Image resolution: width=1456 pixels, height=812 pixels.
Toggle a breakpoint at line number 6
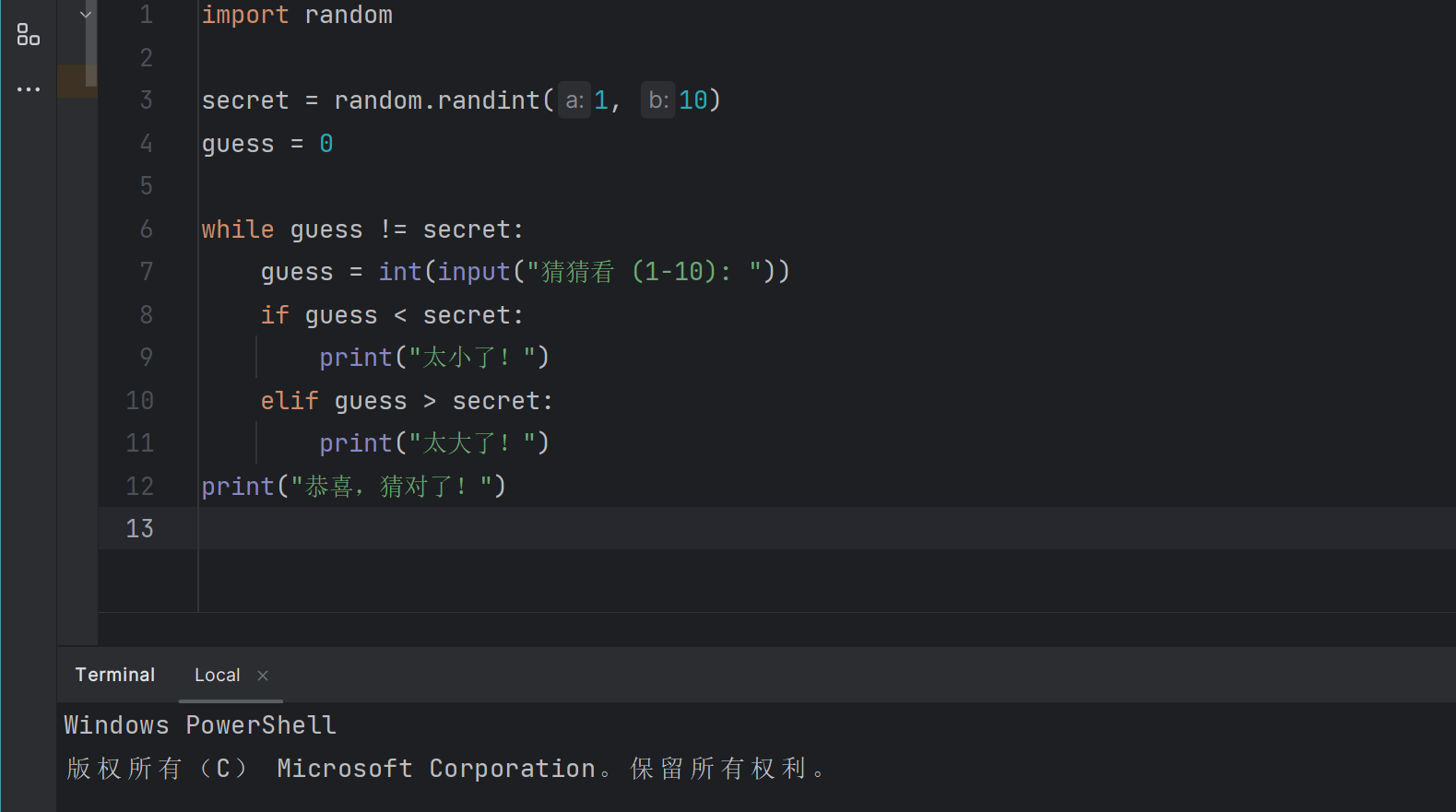pyautogui.click(x=146, y=229)
